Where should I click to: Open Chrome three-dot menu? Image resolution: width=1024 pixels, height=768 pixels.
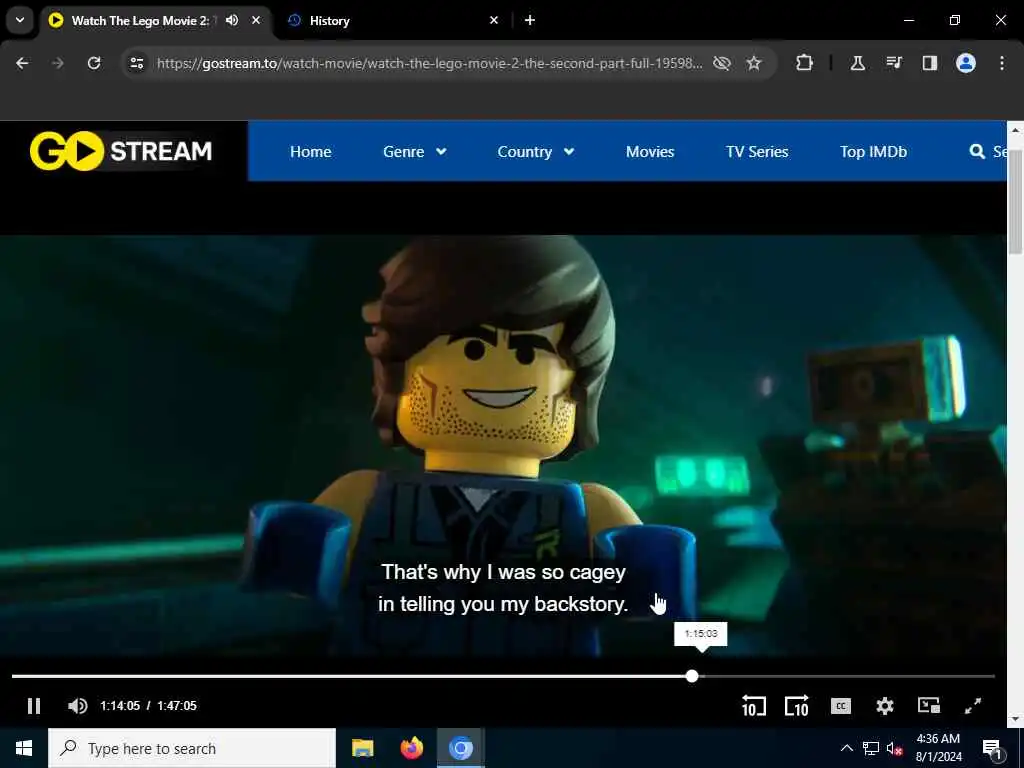pyautogui.click(x=1002, y=63)
